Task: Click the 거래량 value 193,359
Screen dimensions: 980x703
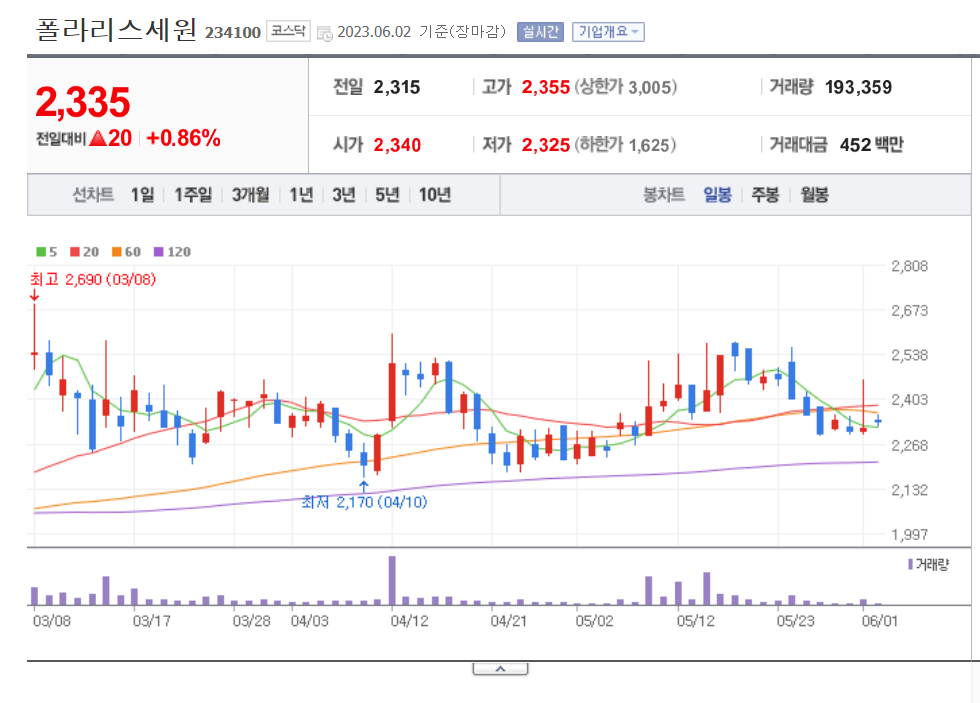Action: [x=858, y=87]
